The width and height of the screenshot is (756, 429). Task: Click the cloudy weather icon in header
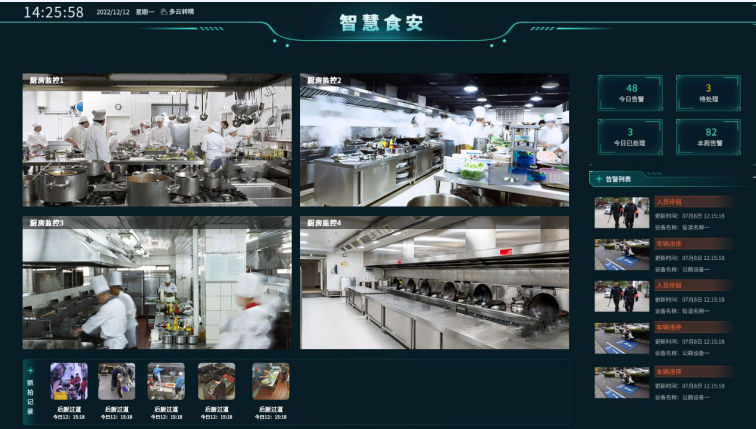(164, 13)
